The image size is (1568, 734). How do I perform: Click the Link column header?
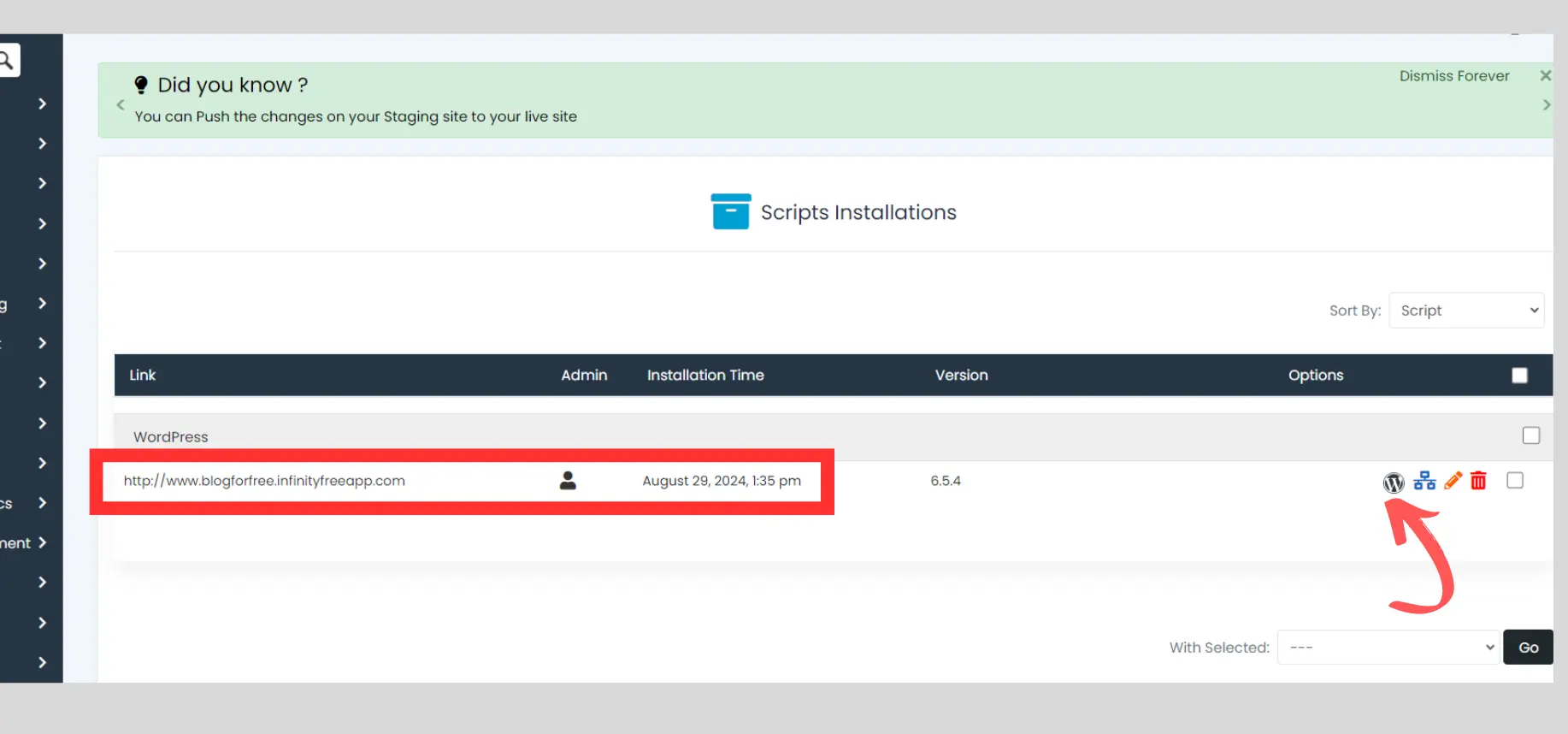pos(143,375)
